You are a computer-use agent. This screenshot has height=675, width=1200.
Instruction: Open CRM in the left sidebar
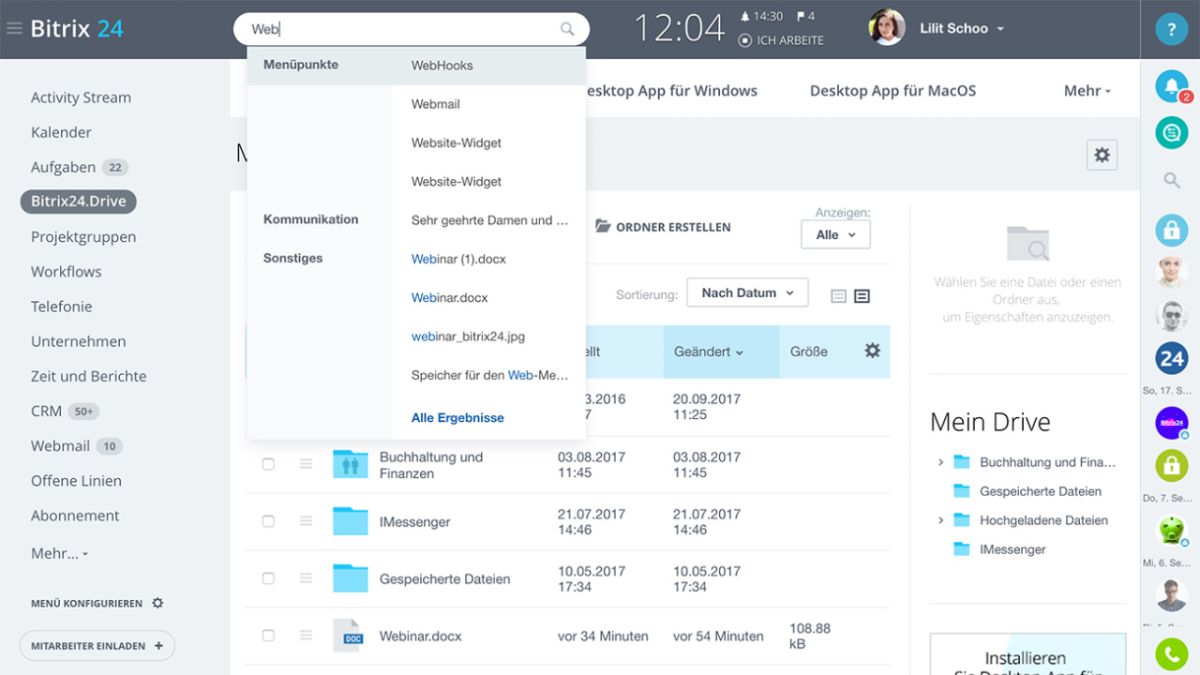46,411
